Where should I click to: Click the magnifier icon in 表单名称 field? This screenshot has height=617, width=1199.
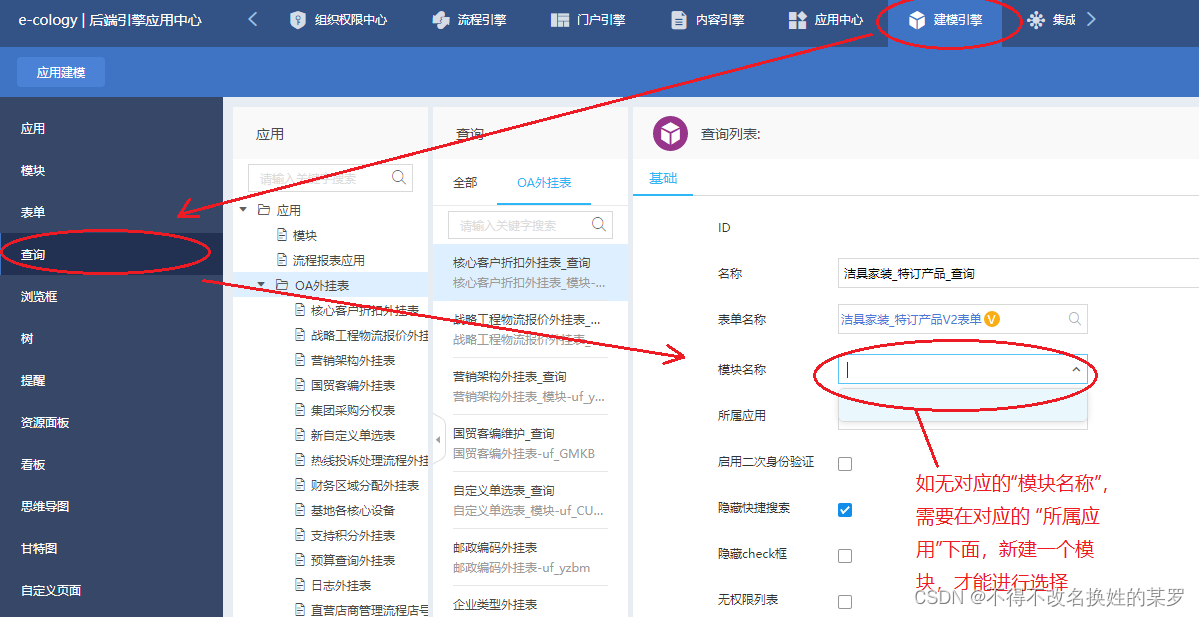pyautogui.click(x=1074, y=319)
